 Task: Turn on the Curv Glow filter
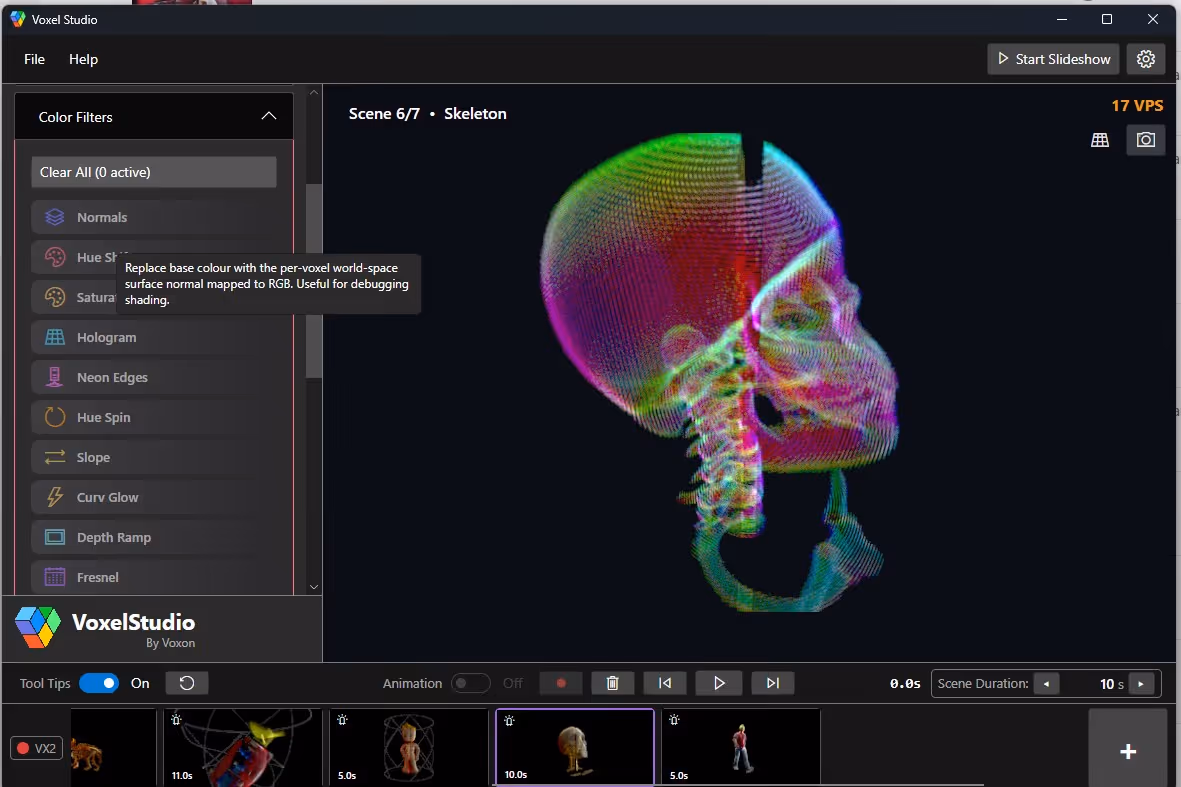click(x=154, y=497)
